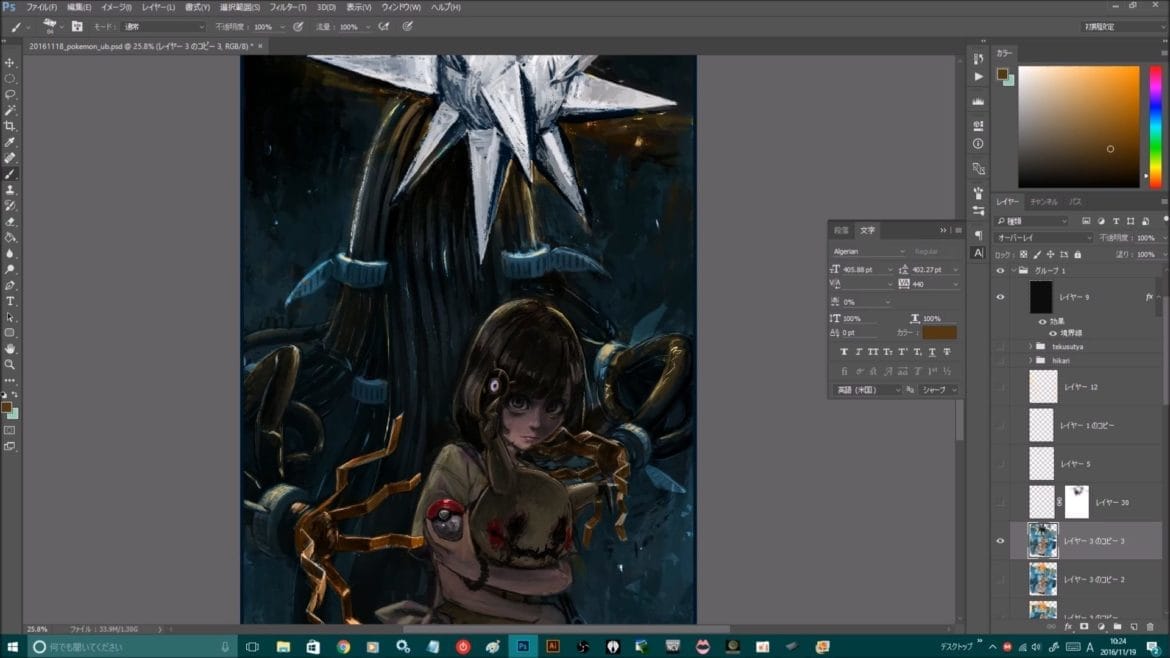
Task: Select the Eraser tool
Action: pyautogui.click(x=10, y=222)
